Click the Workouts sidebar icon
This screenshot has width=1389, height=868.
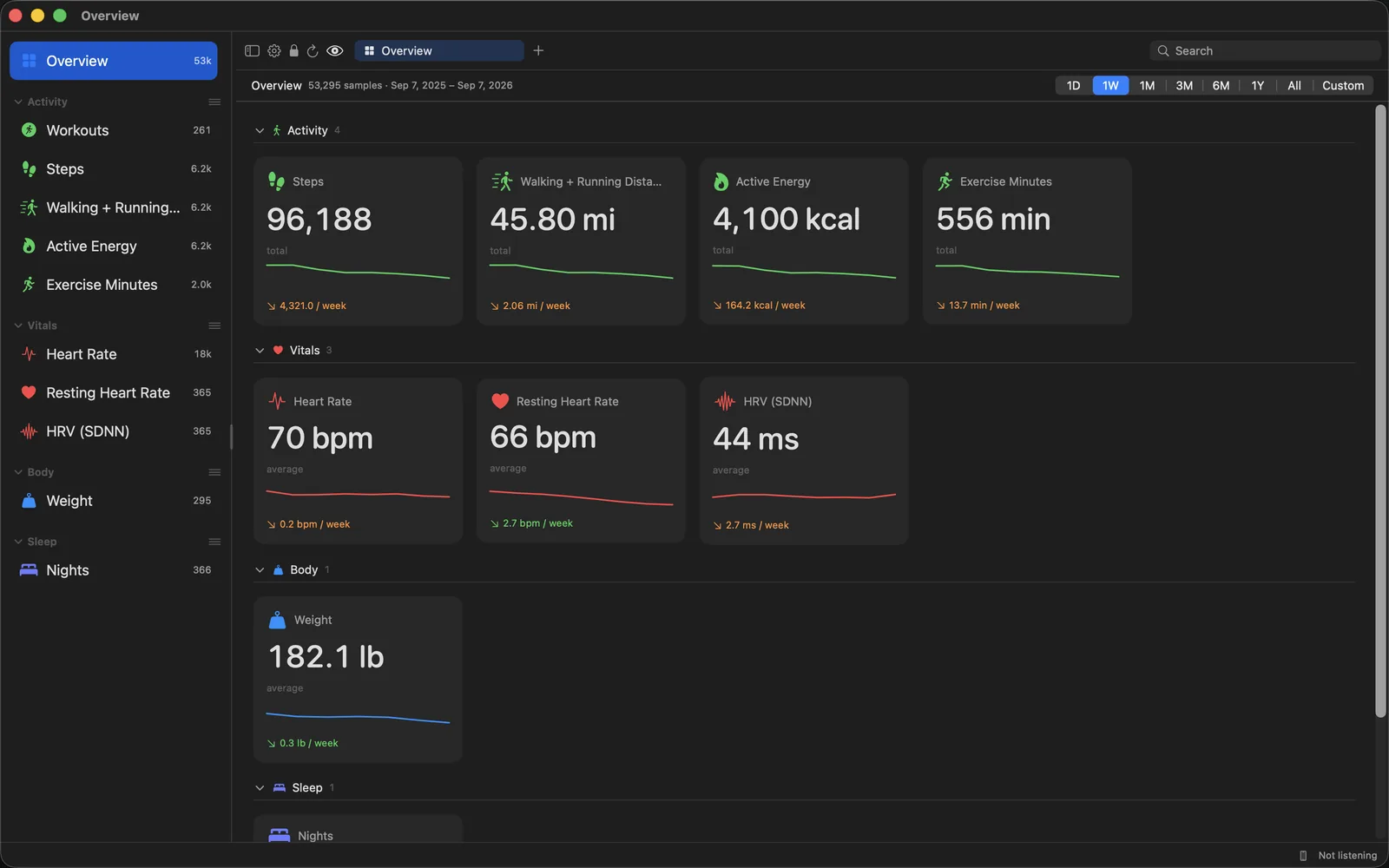tap(29, 130)
